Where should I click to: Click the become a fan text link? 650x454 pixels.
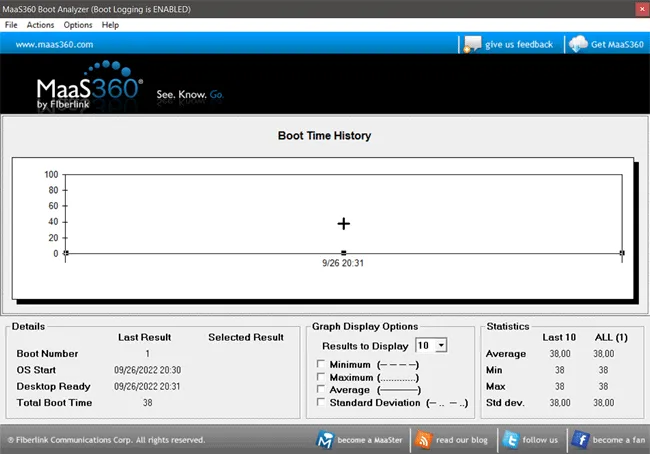tap(619, 440)
